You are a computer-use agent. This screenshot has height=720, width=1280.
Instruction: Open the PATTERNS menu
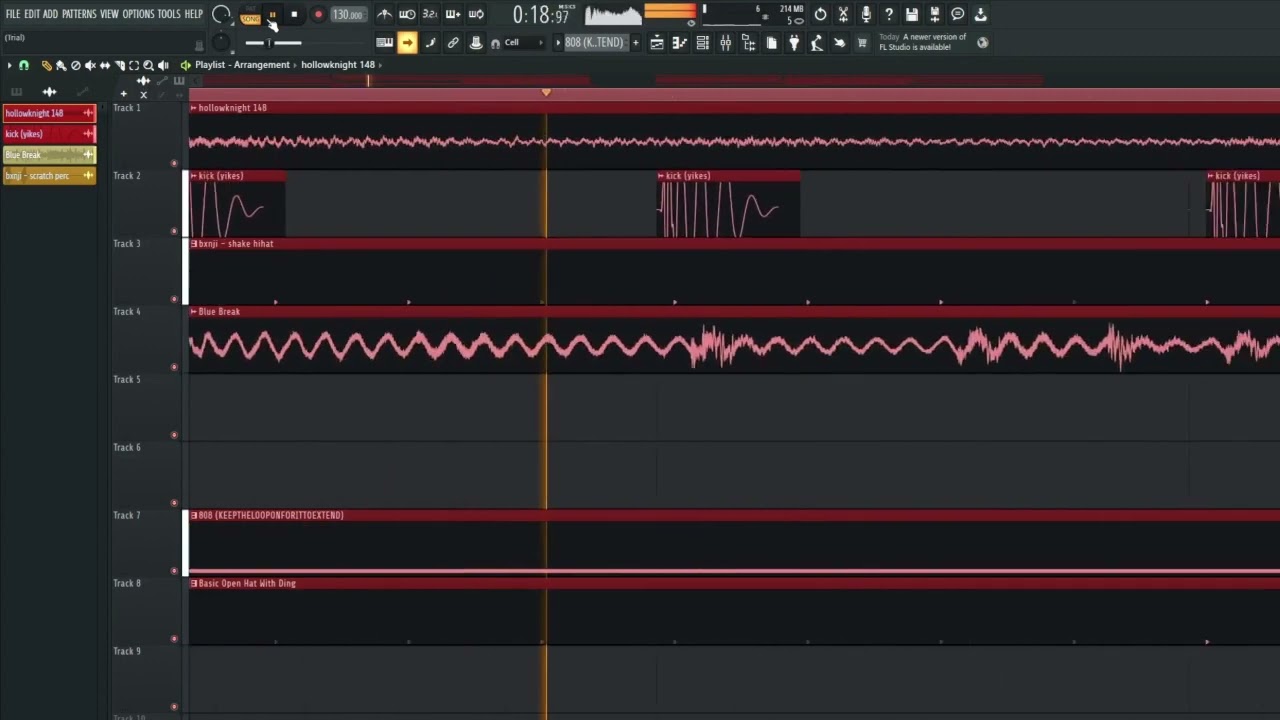[79, 14]
